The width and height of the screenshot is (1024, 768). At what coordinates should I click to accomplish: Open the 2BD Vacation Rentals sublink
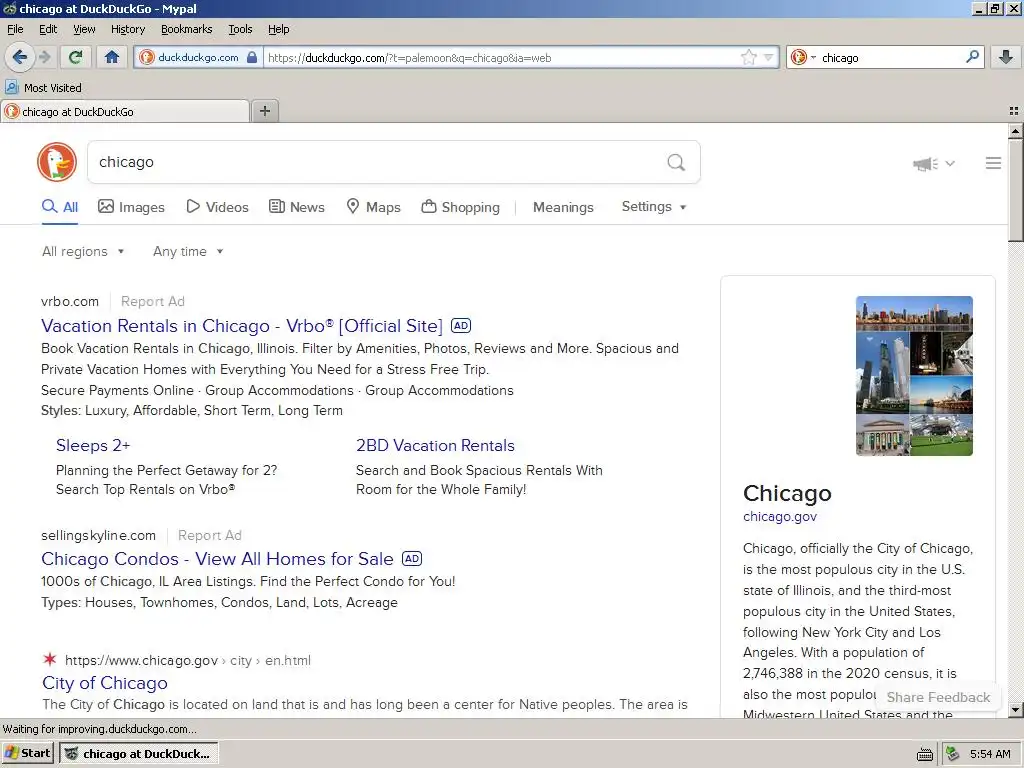(435, 445)
